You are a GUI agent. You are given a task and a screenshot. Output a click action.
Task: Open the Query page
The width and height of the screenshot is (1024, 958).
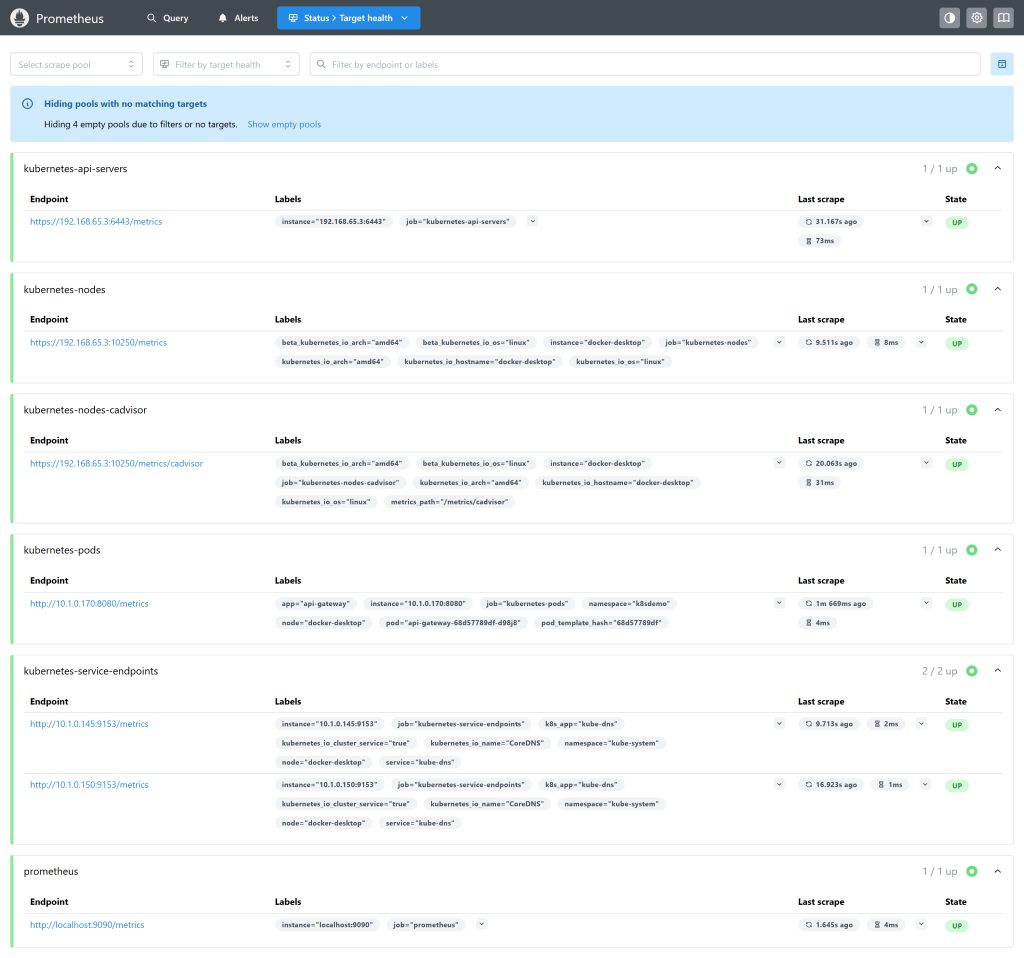tap(168, 18)
